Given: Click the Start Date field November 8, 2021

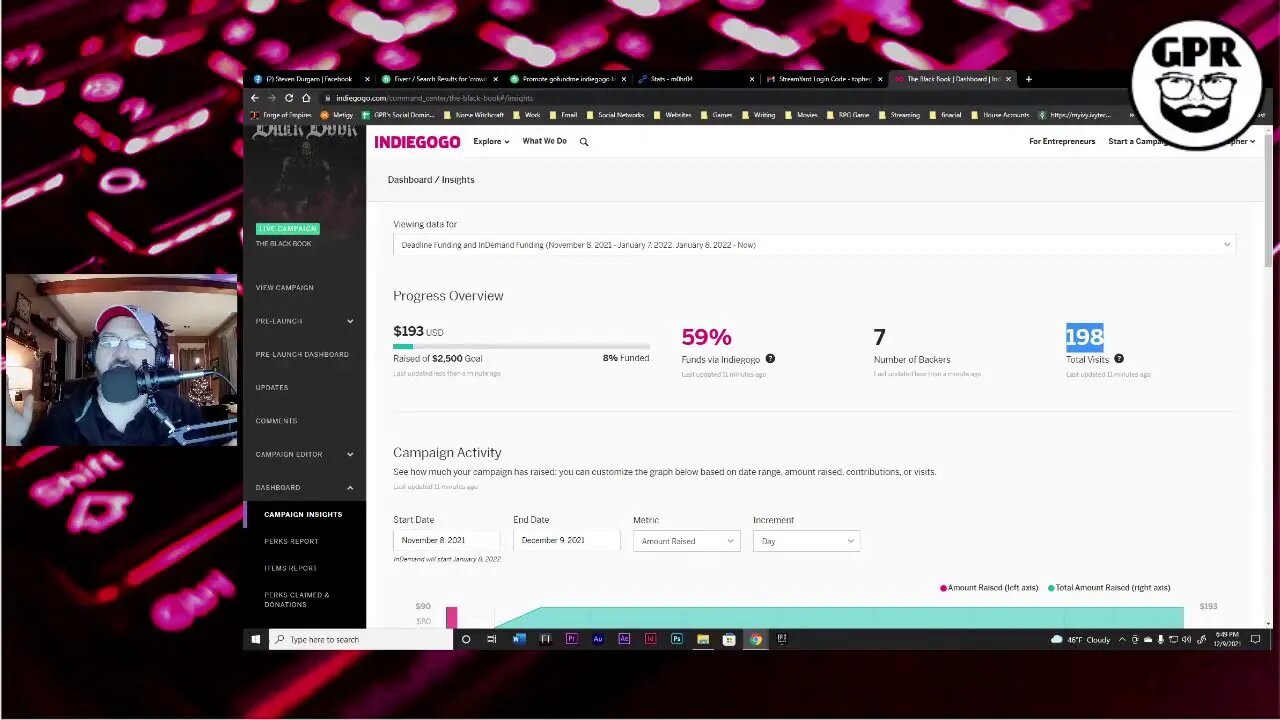Looking at the screenshot, I should pyautogui.click(x=446, y=540).
